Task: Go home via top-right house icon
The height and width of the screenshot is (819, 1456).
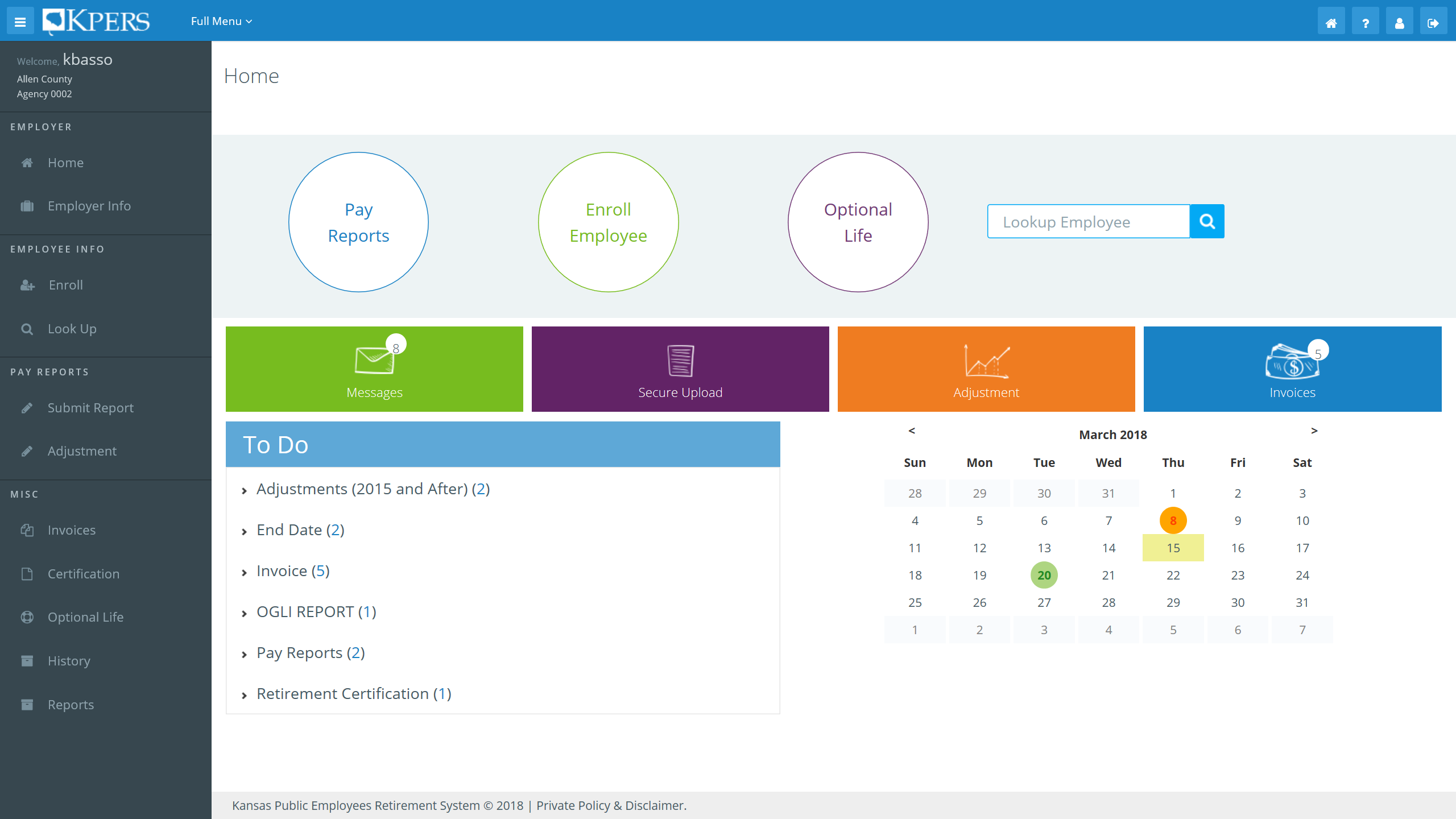Action: point(1331,22)
